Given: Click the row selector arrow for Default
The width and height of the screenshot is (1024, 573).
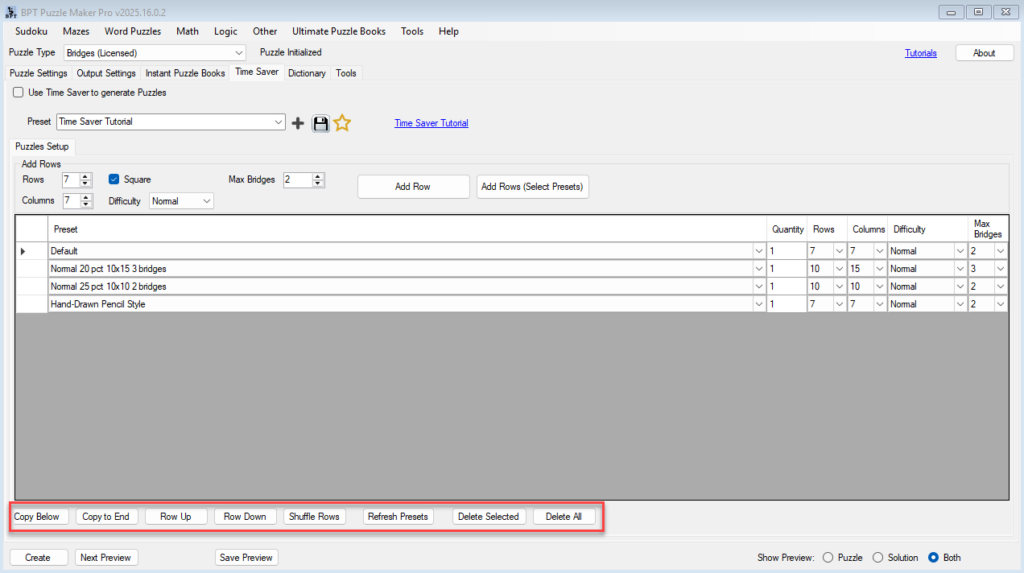Looking at the screenshot, I should pos(24,251).
